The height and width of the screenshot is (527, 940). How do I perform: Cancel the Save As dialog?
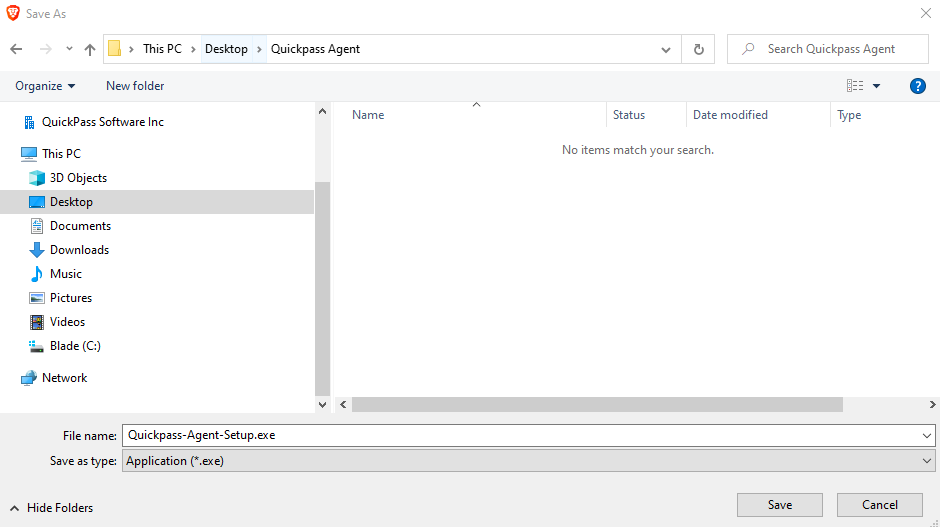(x=879, y=505)
